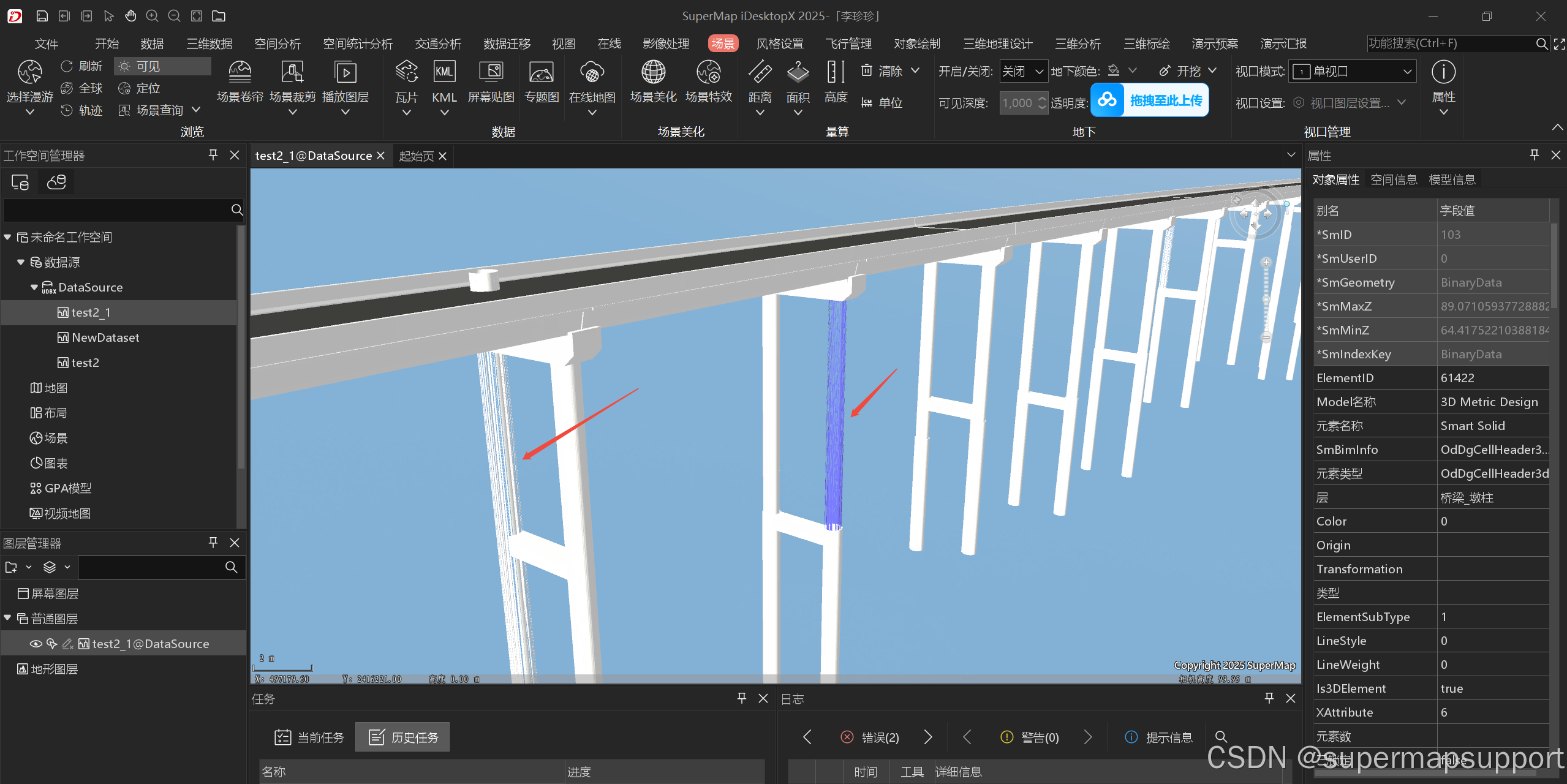Click the 刷新 refresh scene button
This screenshot has width=1567, height=784.
pyautogui.click(x=81, y=66)
